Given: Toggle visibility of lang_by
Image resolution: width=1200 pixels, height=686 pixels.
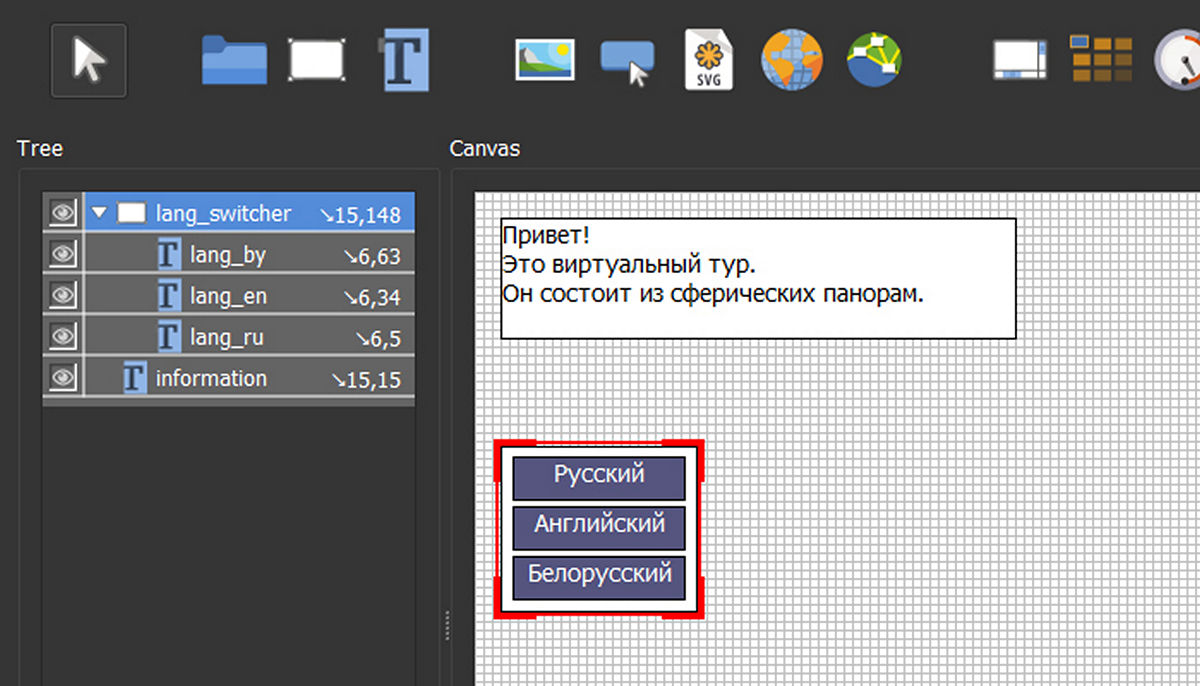Looking at the screenshot, I should tap(63, 255).
